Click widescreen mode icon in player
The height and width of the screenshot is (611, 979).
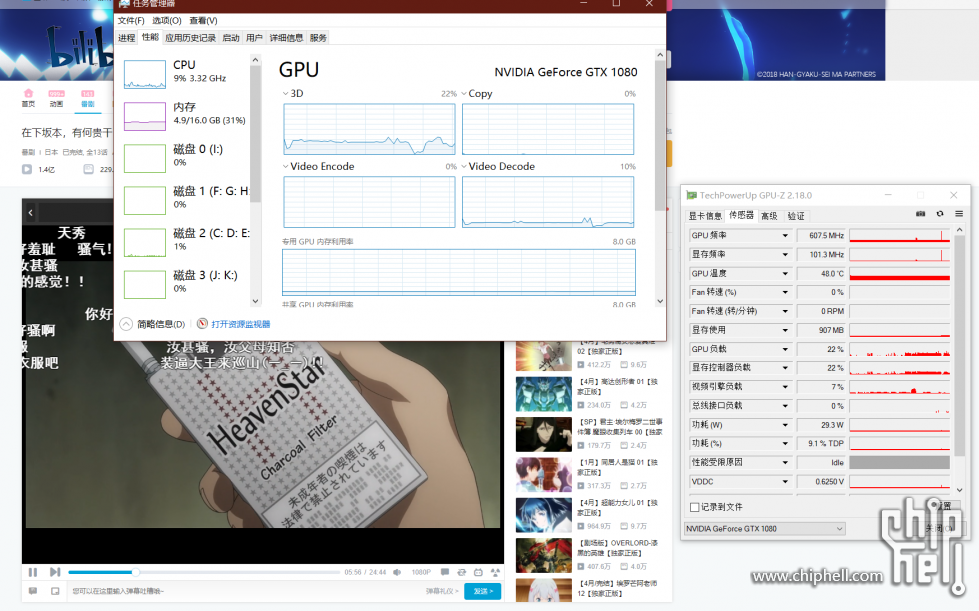click(x=478, y=572)
